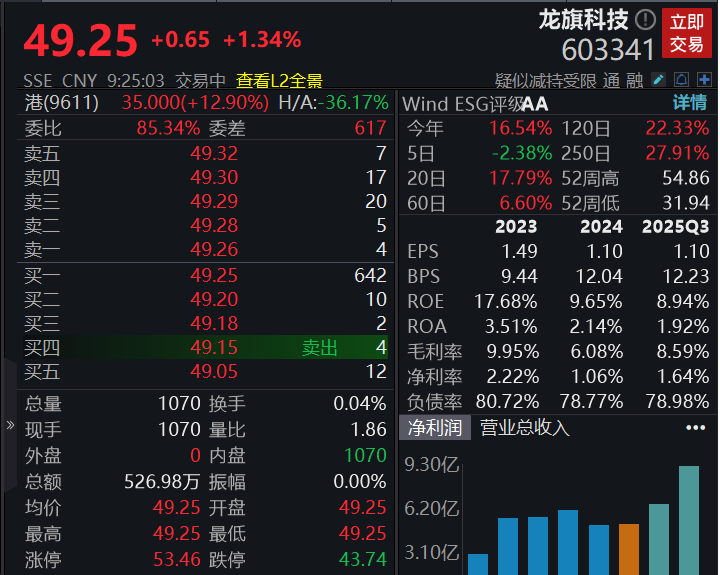Switch to the 净利润 tab
Screen dimensions: 720x575
pos(434,428)
